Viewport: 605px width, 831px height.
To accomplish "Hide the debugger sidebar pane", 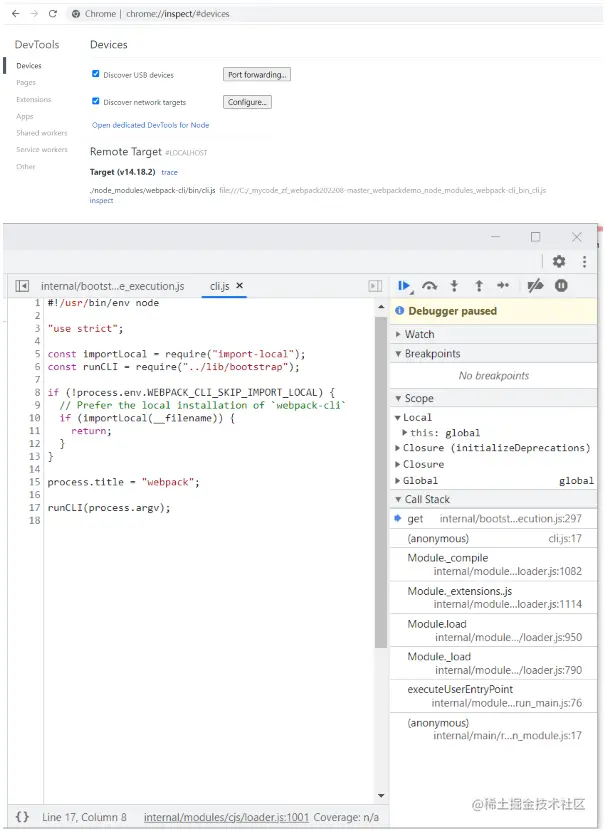I will [x=375, y=286].
